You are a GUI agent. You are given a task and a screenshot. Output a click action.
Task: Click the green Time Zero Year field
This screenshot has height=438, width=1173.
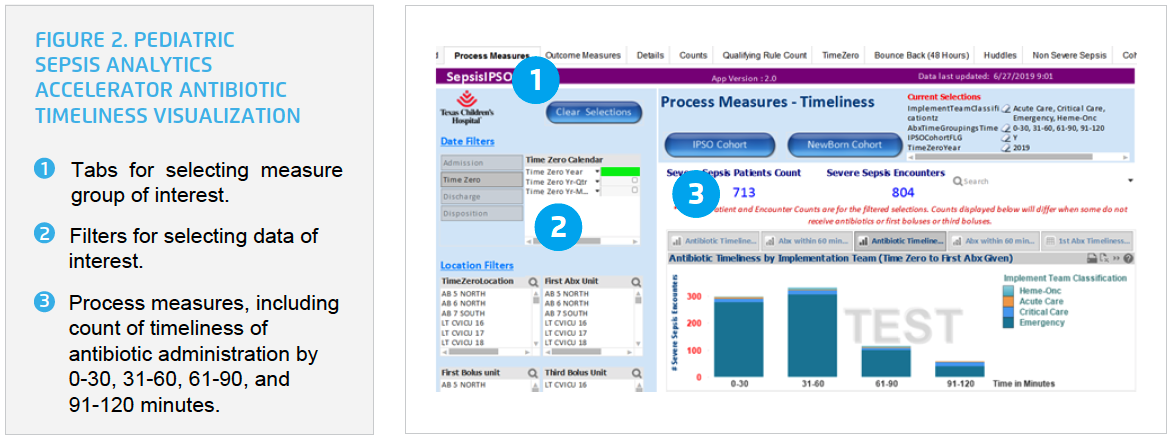coord(621,171)
